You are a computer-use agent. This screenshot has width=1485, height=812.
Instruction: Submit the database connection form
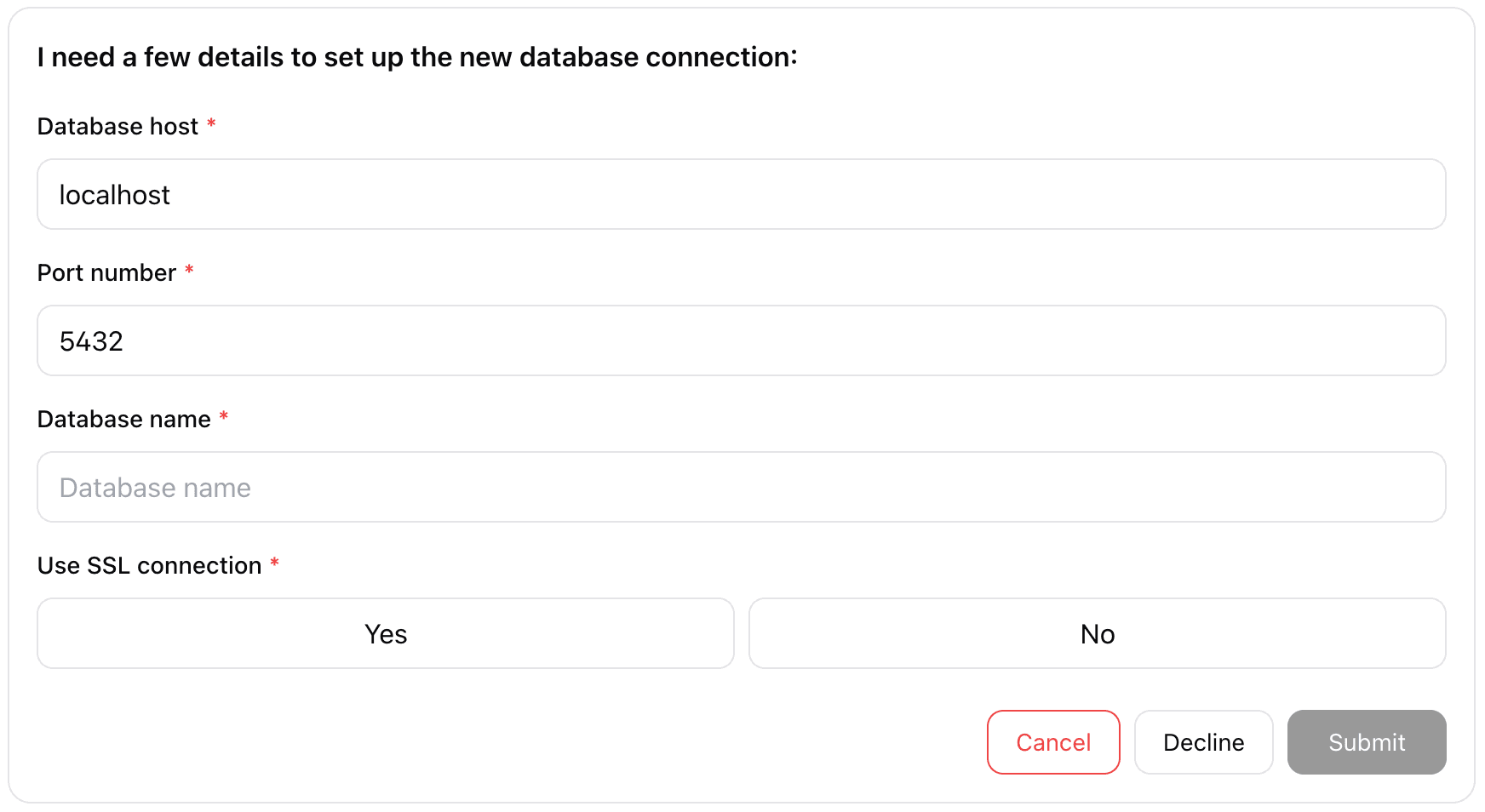coord(1366,742)
